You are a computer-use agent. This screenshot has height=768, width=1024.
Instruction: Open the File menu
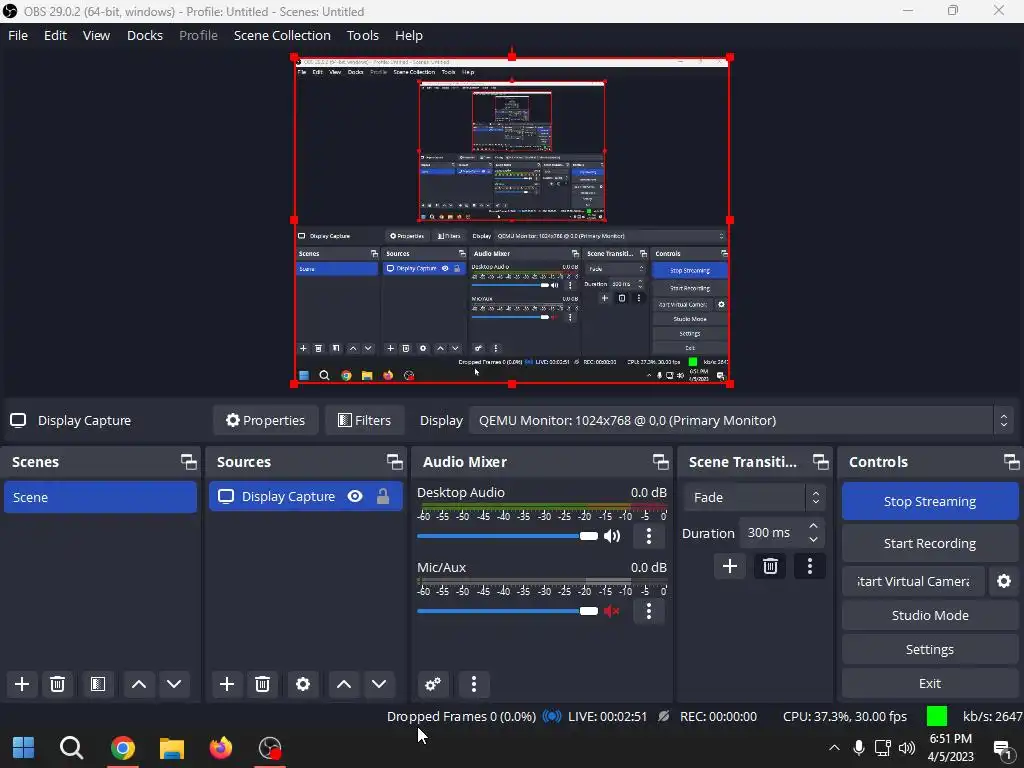tap(18, 35)
